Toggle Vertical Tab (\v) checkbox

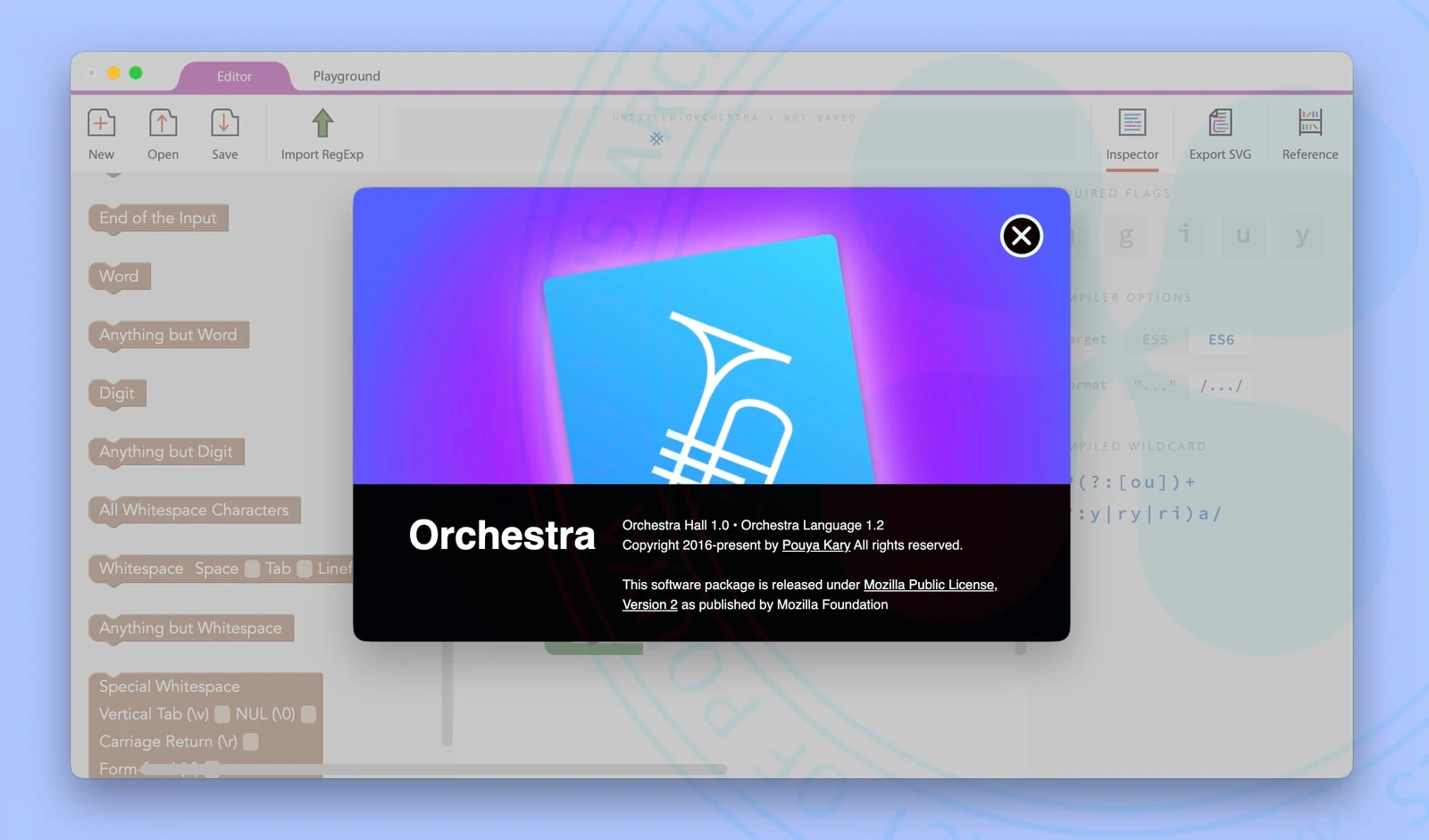pyautogui.click(x=222, y=714)
